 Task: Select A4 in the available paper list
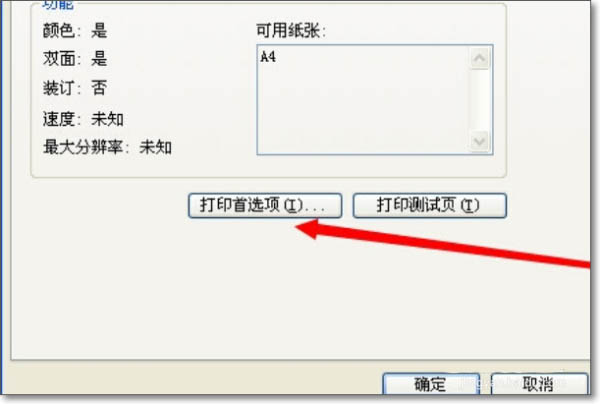pos(268,57)
